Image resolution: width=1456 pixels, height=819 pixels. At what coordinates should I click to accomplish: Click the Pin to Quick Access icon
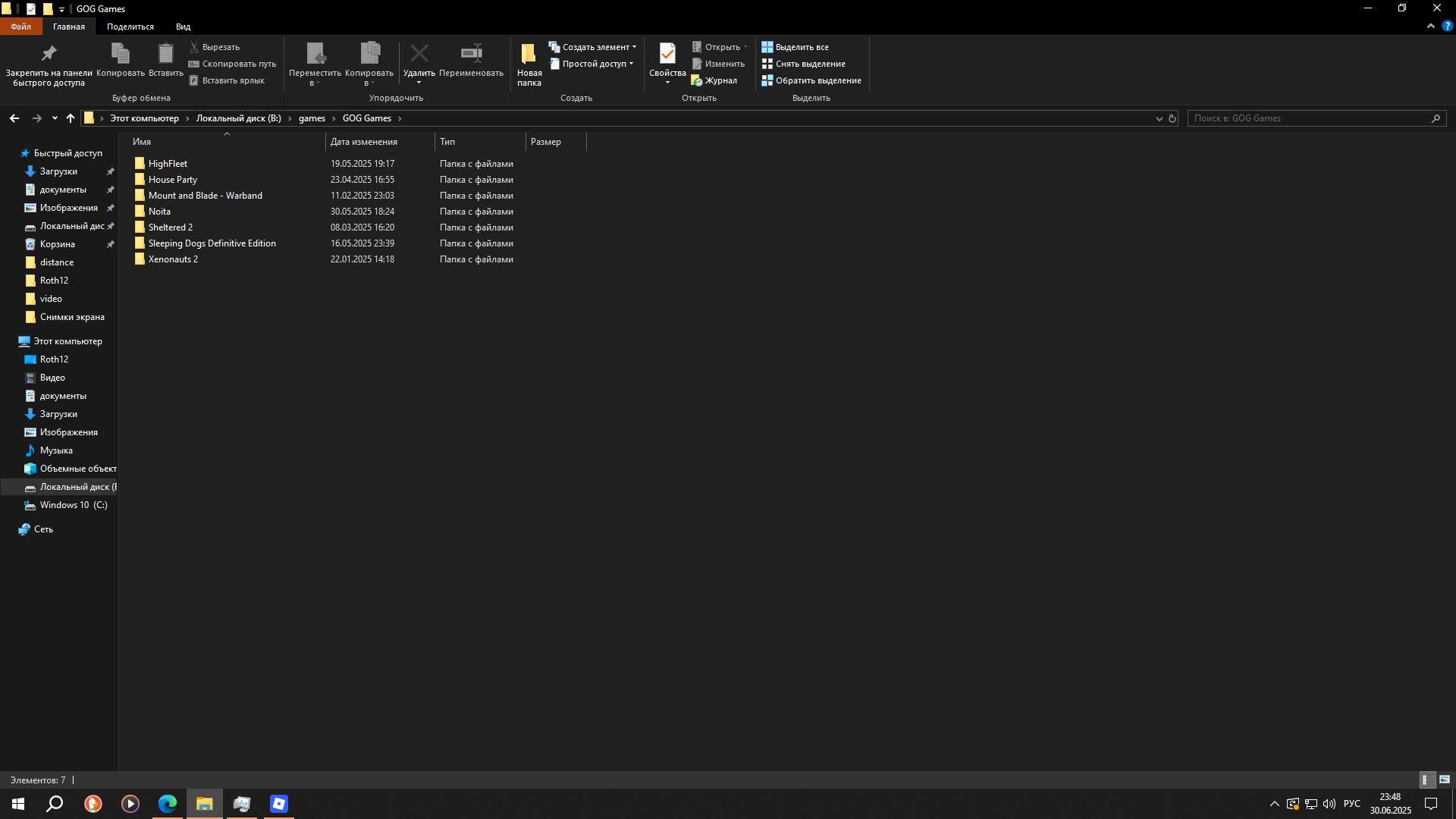[x=49, y=54]
